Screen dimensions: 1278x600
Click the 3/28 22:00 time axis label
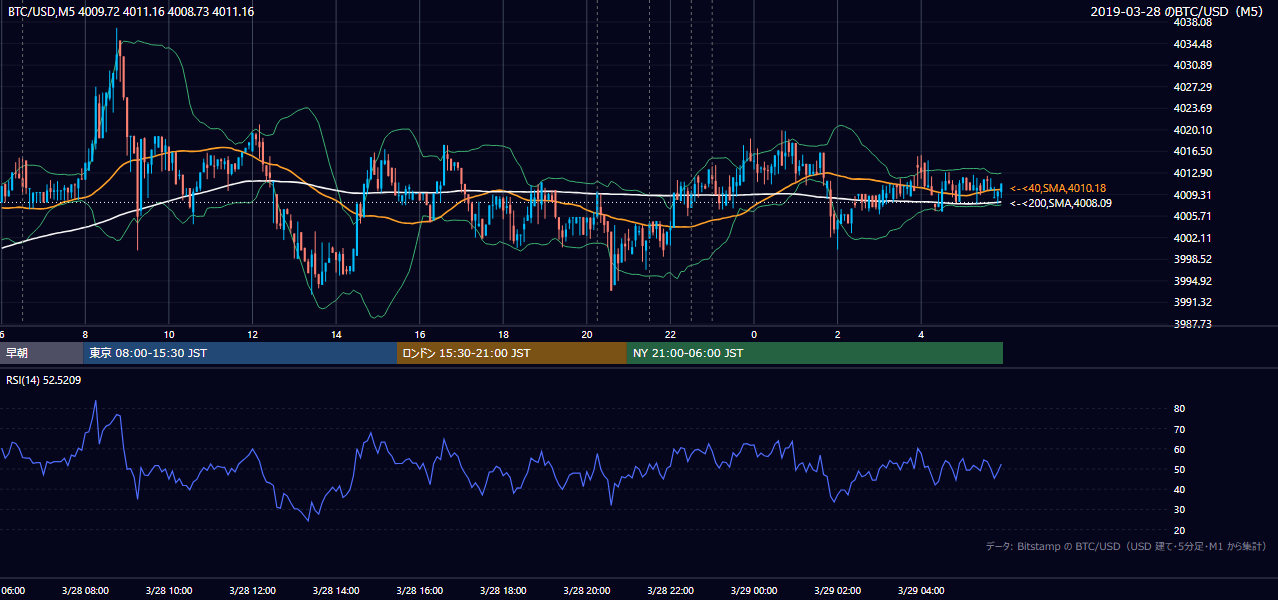tap(670, 591)
